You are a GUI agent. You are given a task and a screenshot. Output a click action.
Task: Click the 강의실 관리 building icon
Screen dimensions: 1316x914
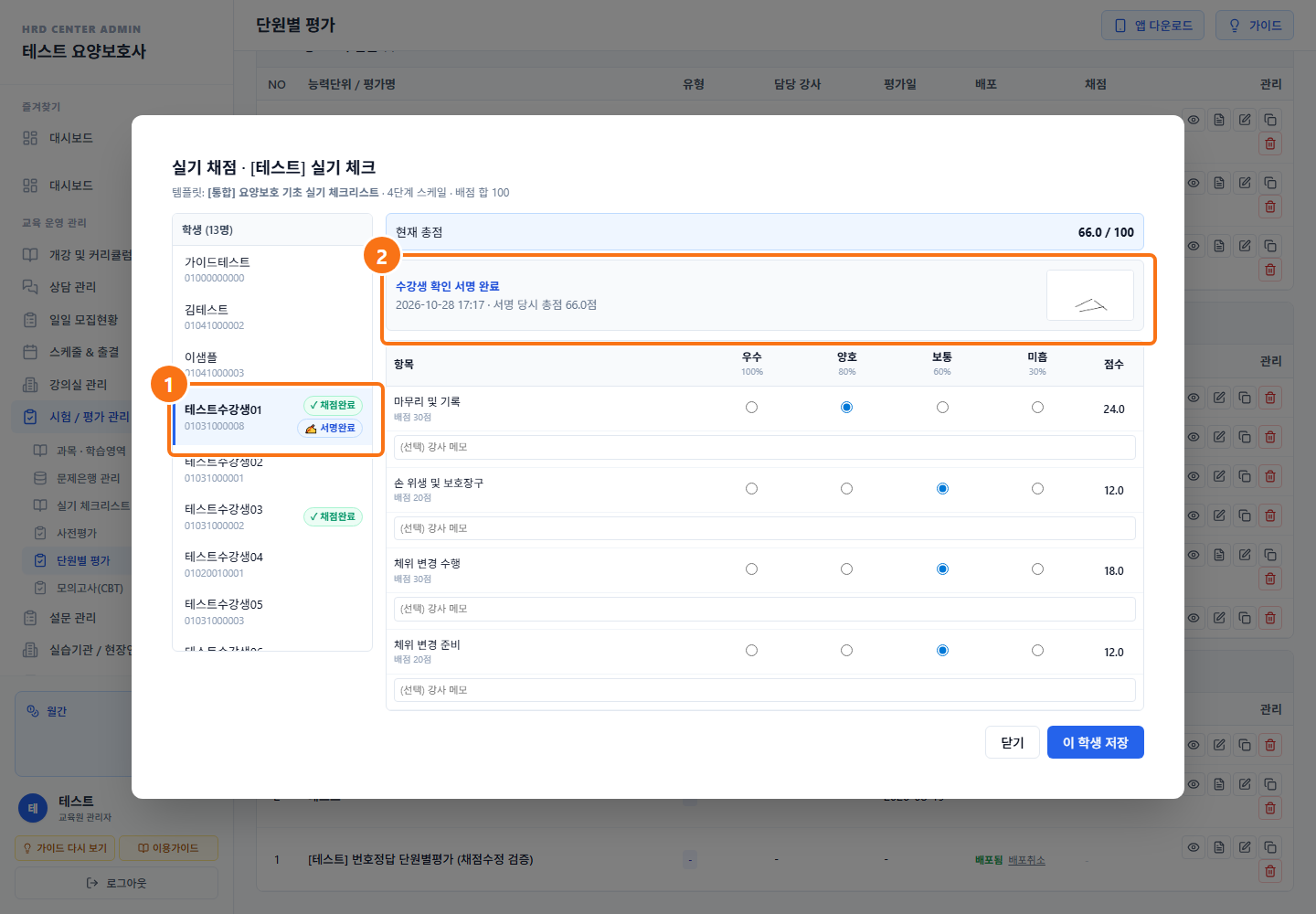[x=30, y=385]
